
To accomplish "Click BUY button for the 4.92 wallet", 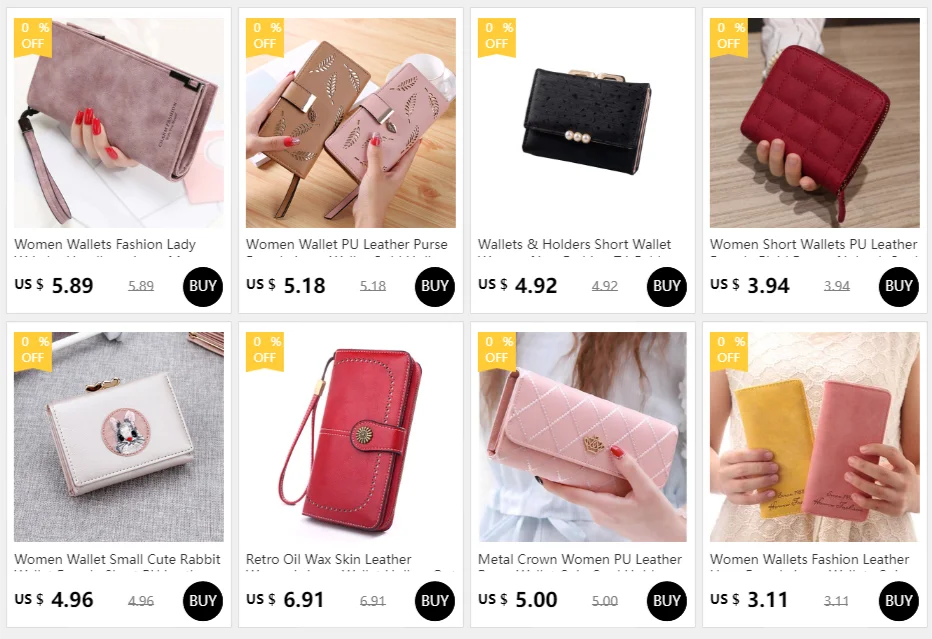I will pyautogui.click(x=666, y=287).
